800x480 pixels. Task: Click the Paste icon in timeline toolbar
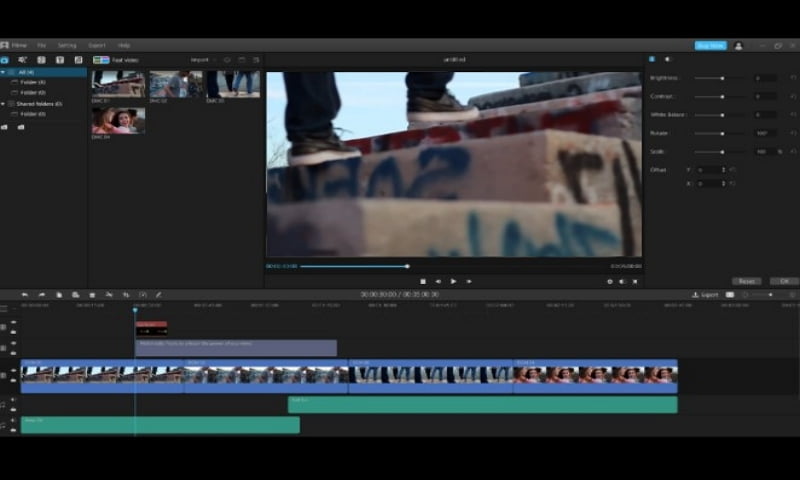coord(76,295)
